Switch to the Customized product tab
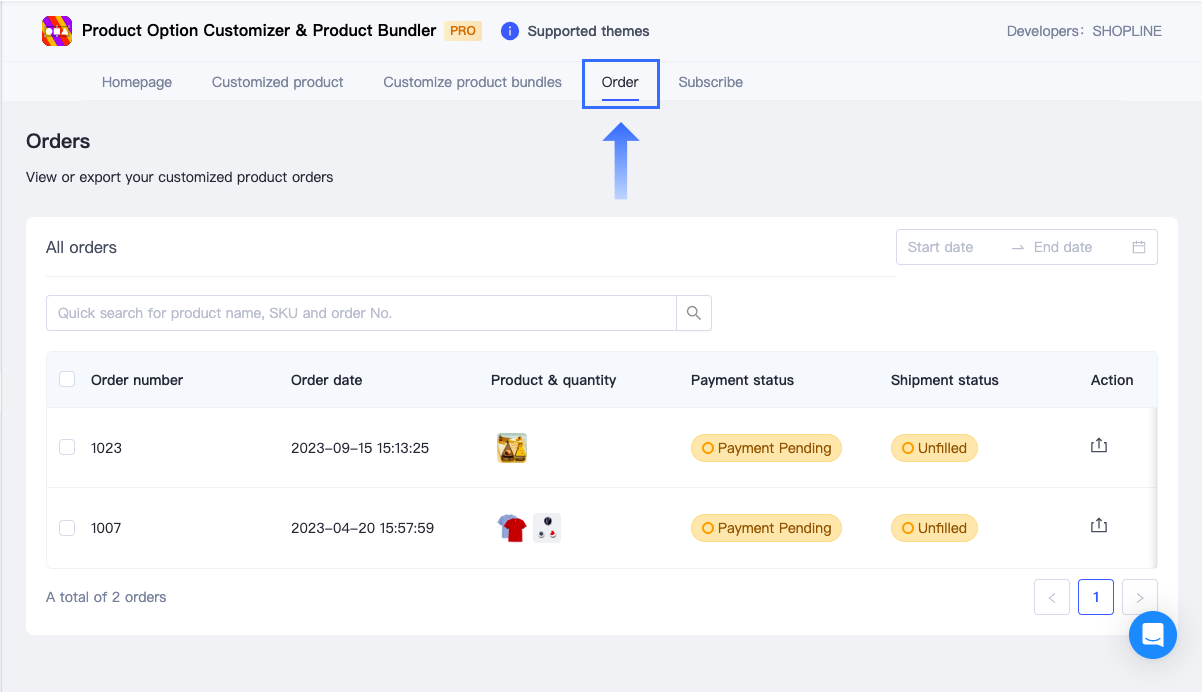This screenshot has width=1202, height=692. point(277,82)
